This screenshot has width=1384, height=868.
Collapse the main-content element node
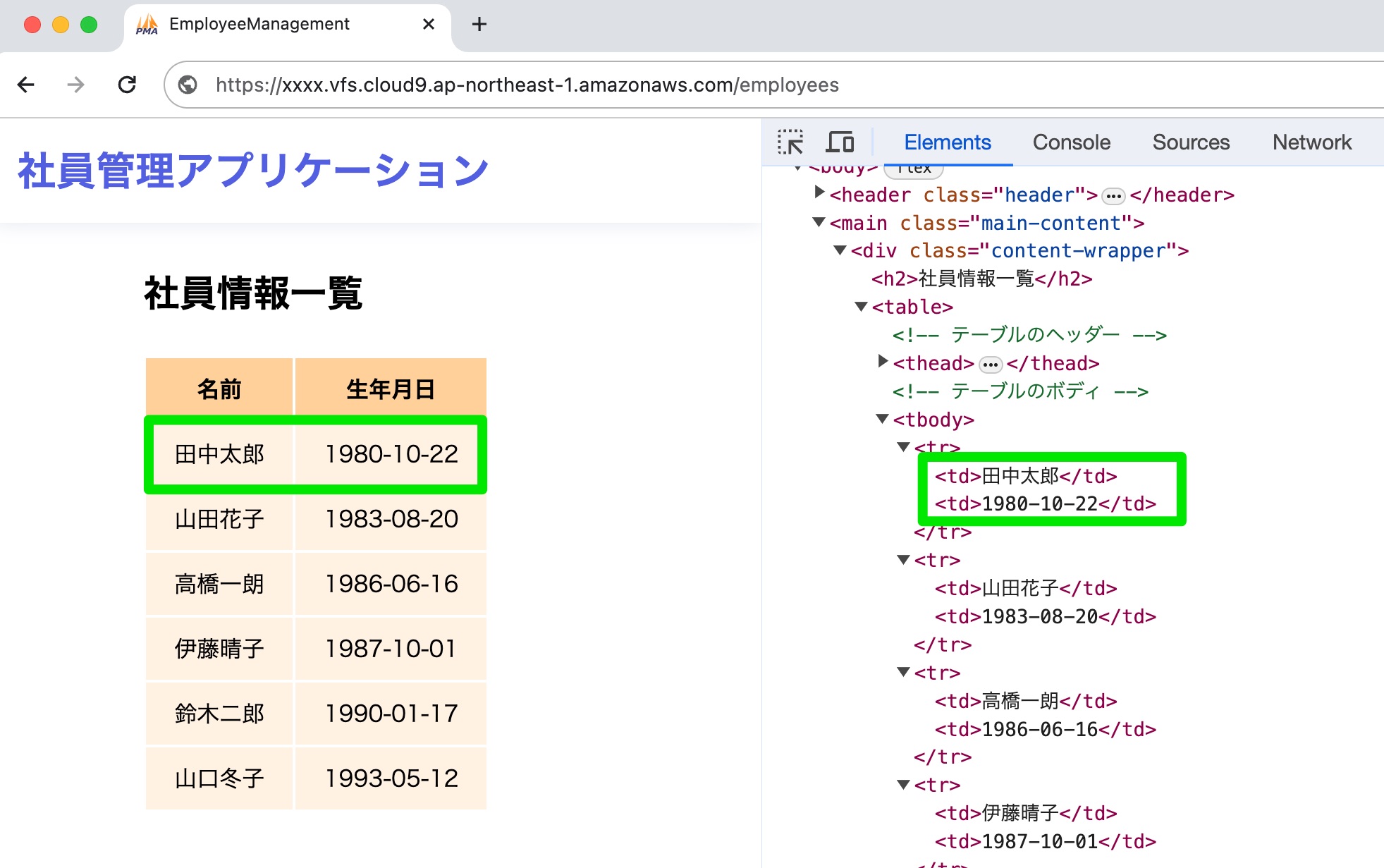pos(819,222)
